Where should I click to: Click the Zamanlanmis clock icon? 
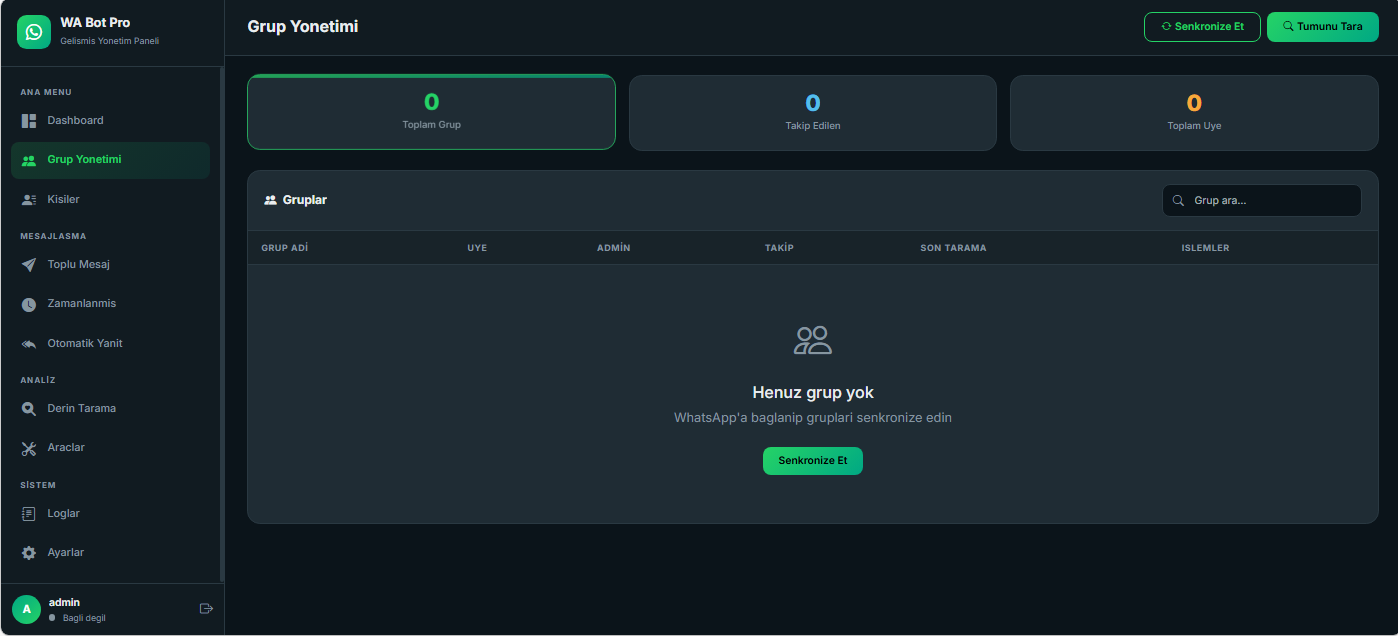[x=29, y=304]
